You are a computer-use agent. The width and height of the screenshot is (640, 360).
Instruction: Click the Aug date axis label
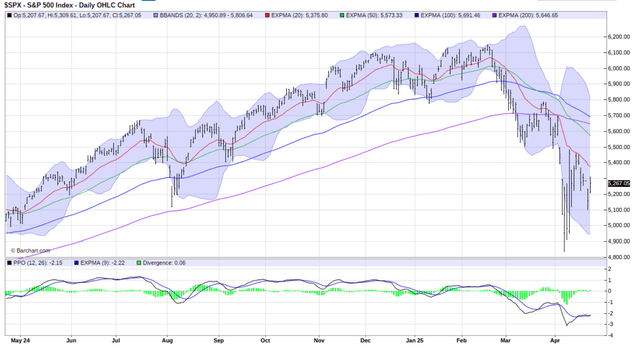[167, 340]
